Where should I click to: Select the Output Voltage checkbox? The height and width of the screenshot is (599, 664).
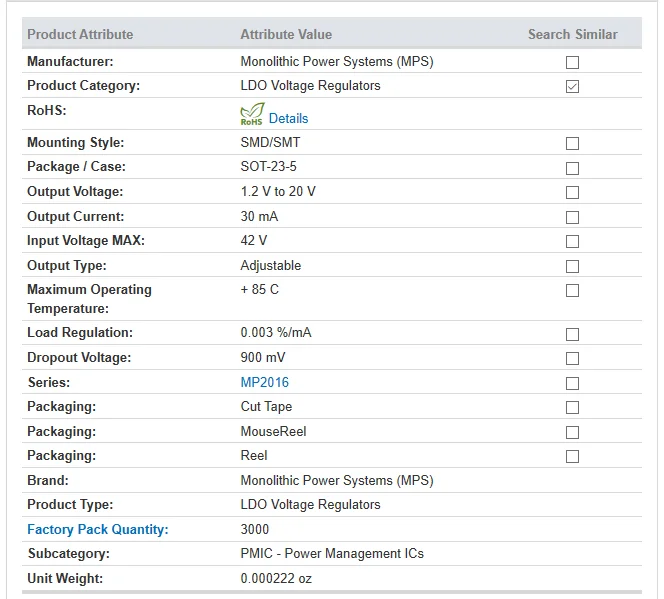(572, 192)
